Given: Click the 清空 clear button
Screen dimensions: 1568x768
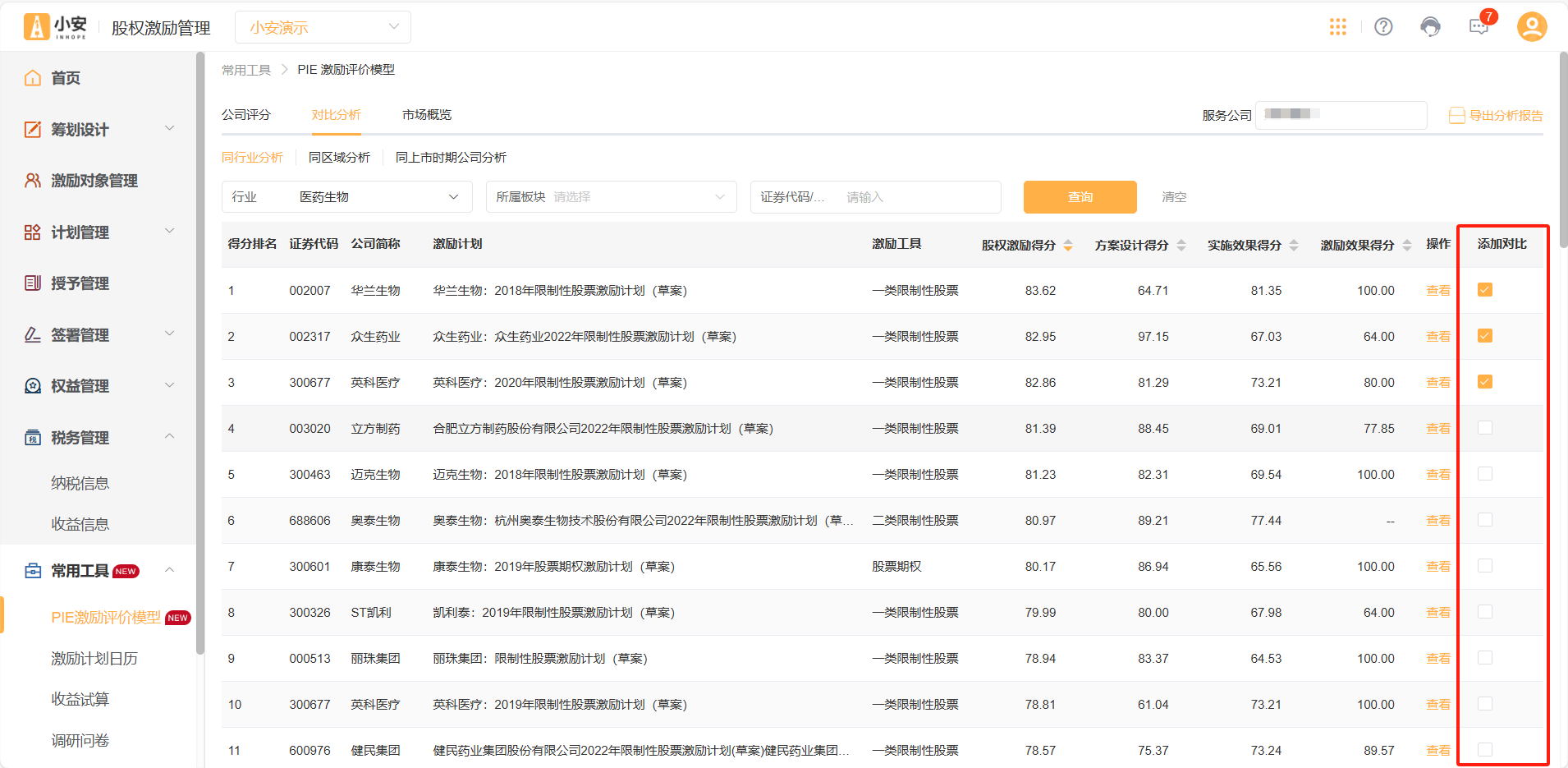Looking at the screenshot, I should (1174, 197).
